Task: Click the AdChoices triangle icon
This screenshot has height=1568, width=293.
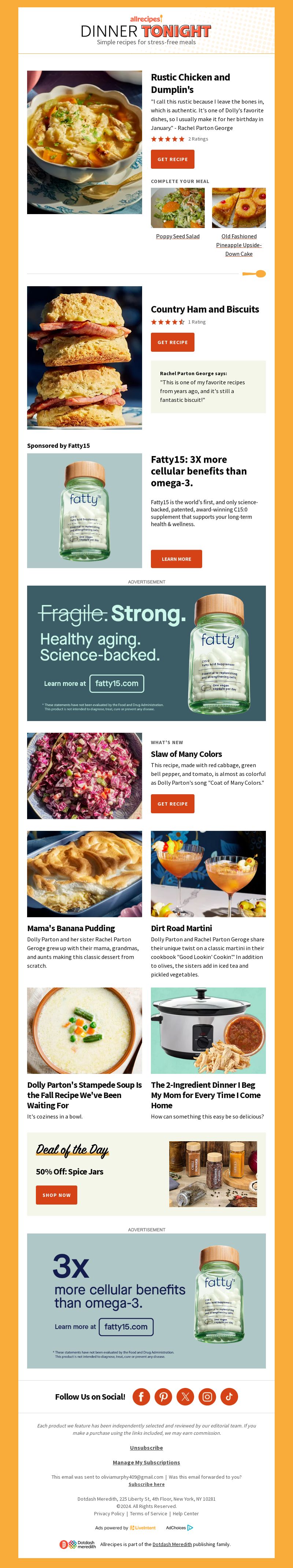Action: point(190,1527)
